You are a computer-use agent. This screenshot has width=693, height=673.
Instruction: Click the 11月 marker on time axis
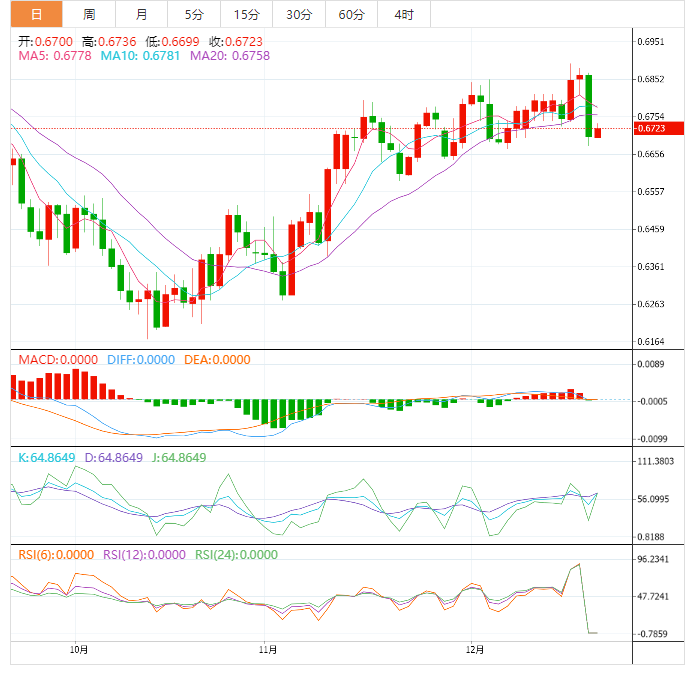coord(266,649)
